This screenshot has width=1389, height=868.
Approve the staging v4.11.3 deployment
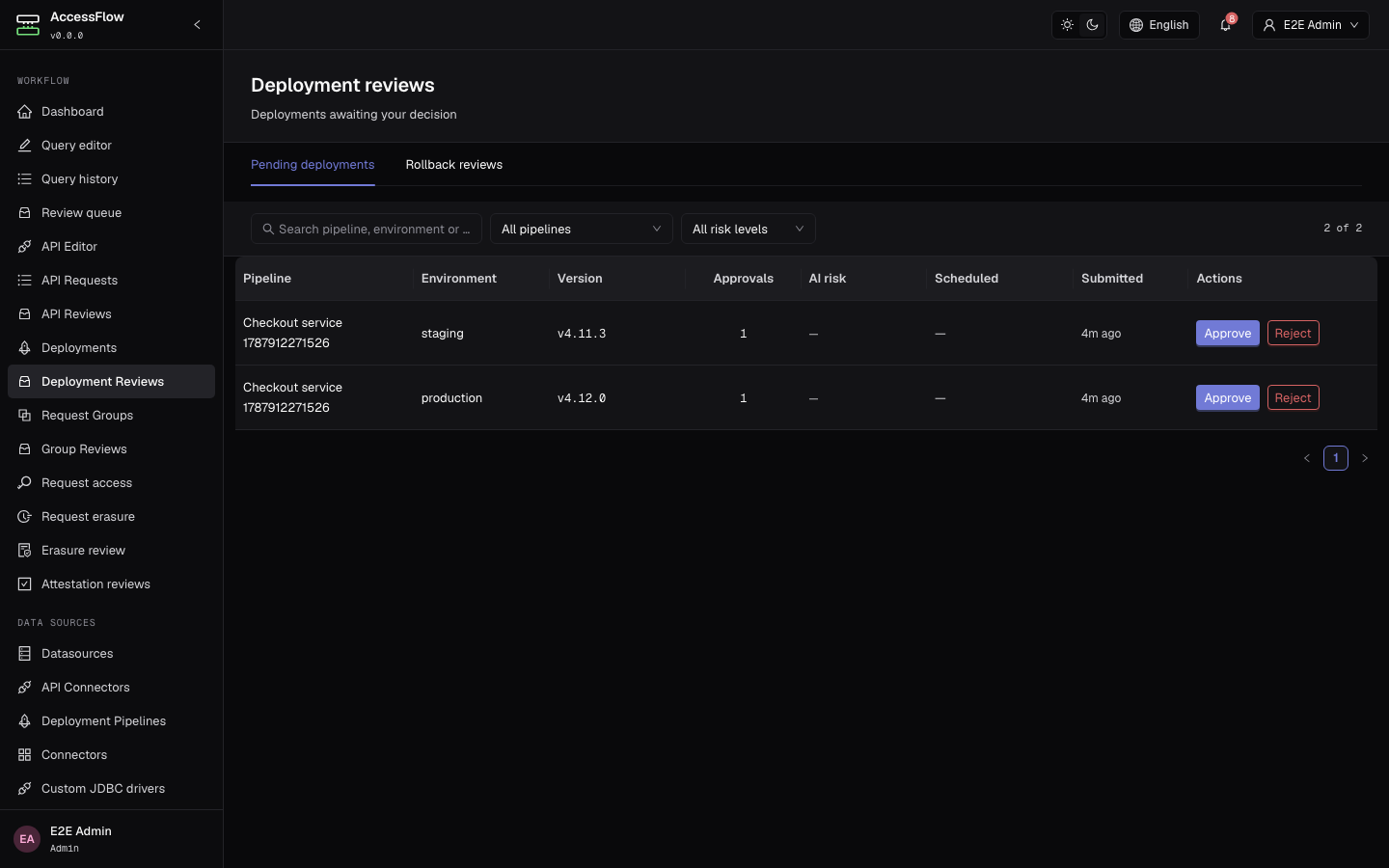pos(1228,333)
